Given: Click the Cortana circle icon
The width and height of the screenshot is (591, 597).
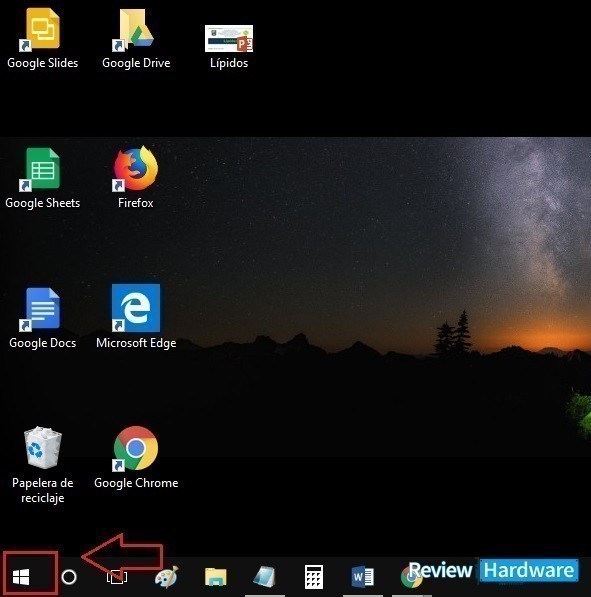Looking at the screenshot, I should [x=69, y=577].
